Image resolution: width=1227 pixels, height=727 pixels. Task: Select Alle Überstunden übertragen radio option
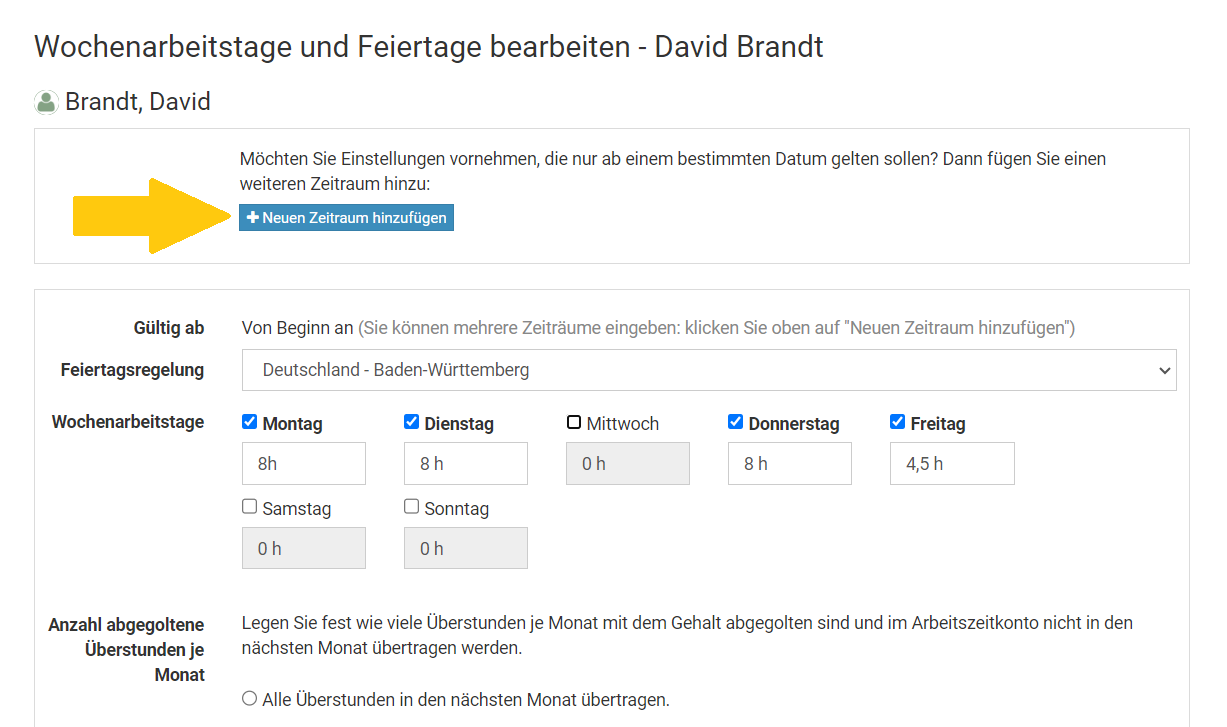(x=250, y=699)
